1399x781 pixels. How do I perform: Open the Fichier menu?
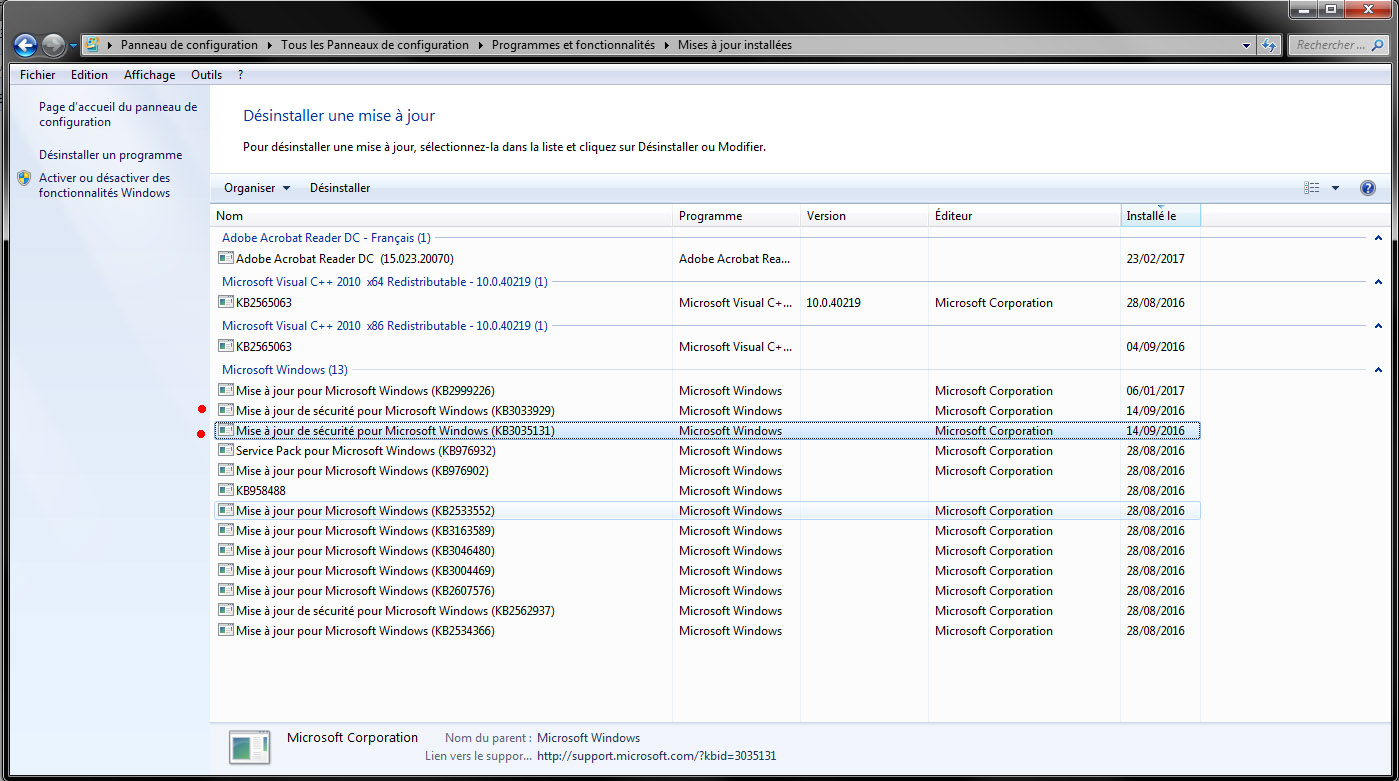37,75
